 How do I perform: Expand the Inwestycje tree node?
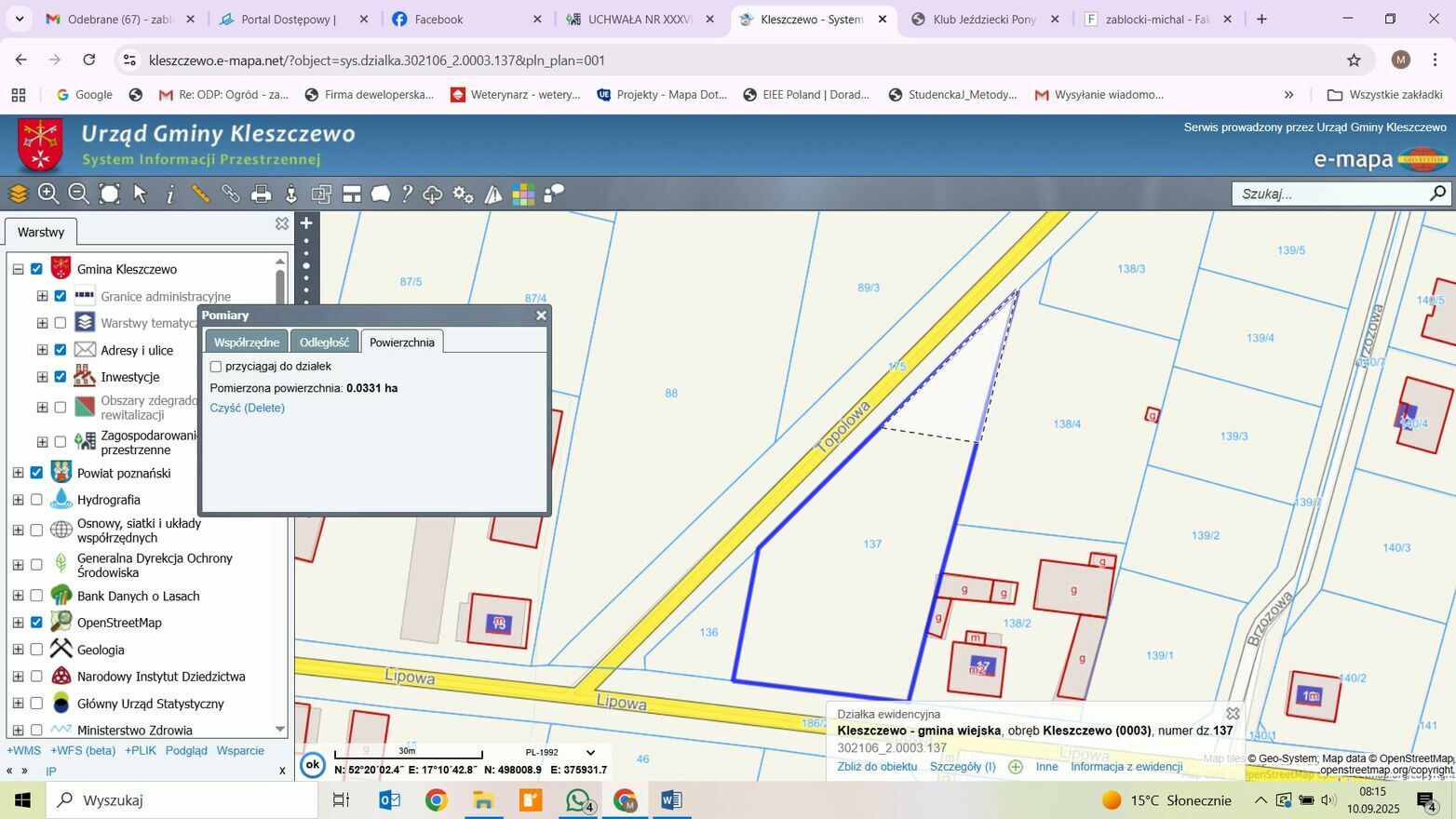(x=42, y=377)
